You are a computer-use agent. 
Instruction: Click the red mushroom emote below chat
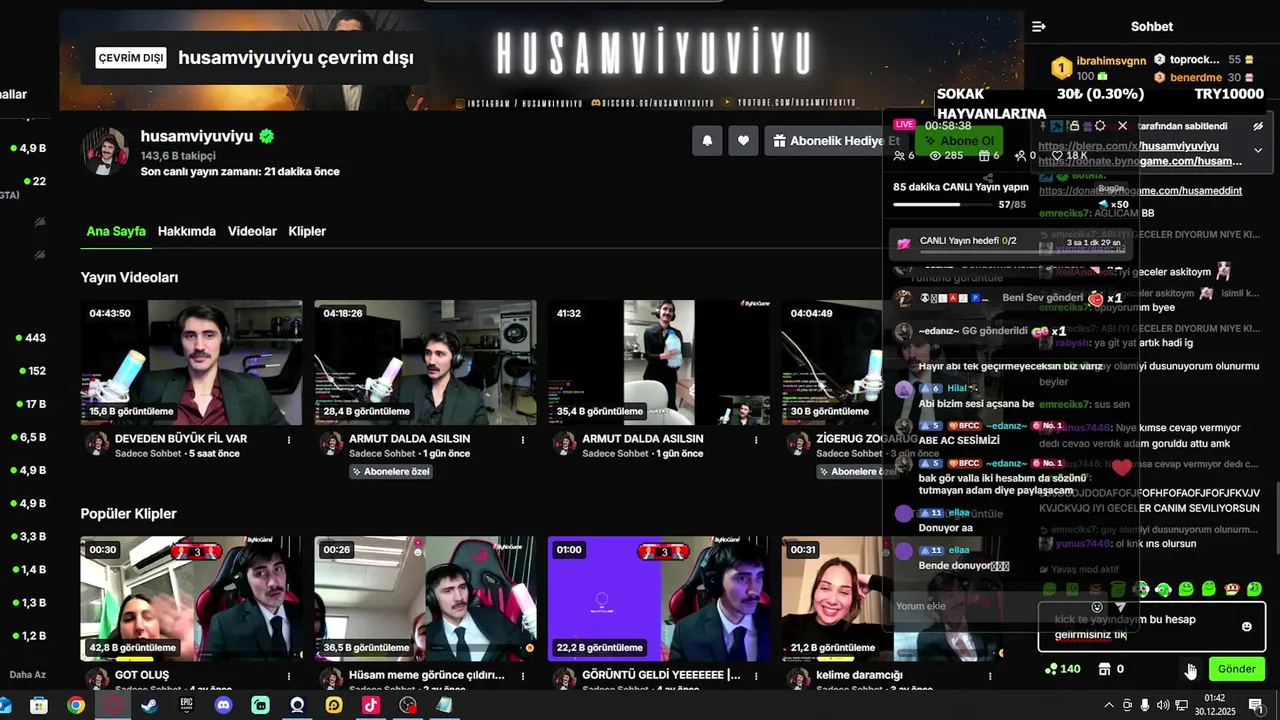pos(1232,590)
